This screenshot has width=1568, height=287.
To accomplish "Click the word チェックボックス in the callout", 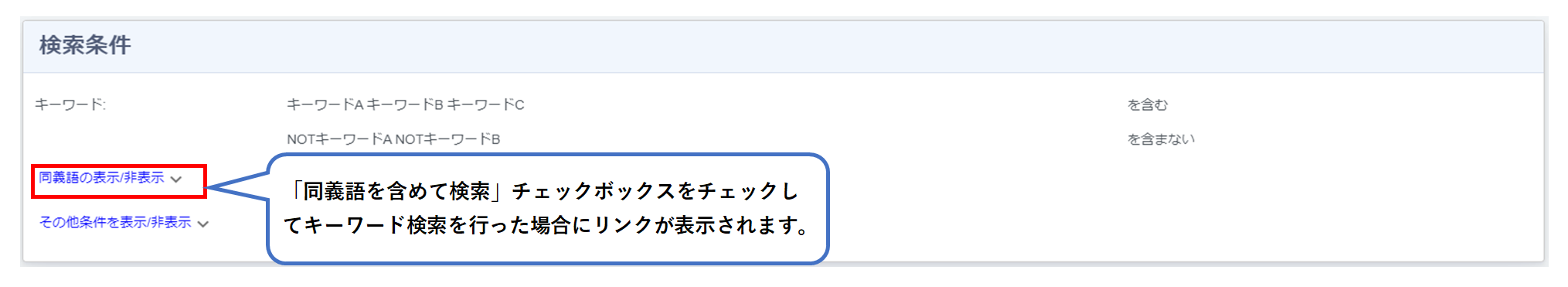I will 593,191.
